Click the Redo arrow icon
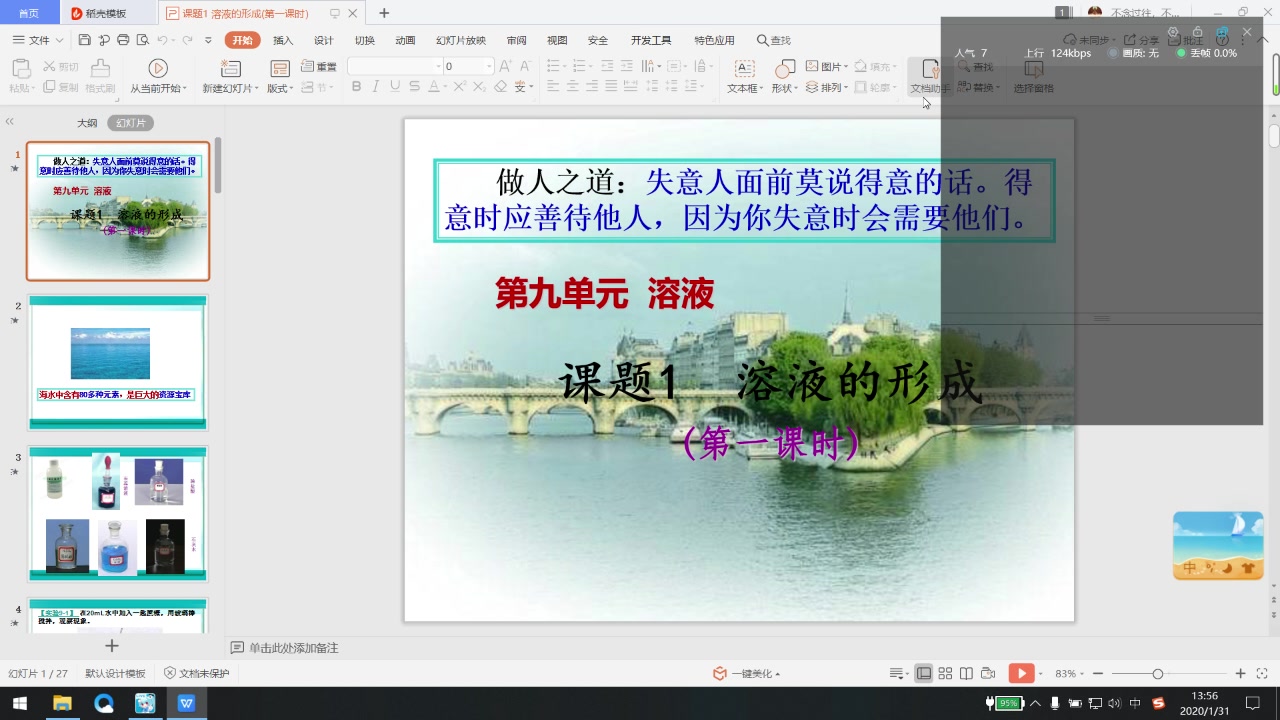1280x720 pixels. click(187, 40)
